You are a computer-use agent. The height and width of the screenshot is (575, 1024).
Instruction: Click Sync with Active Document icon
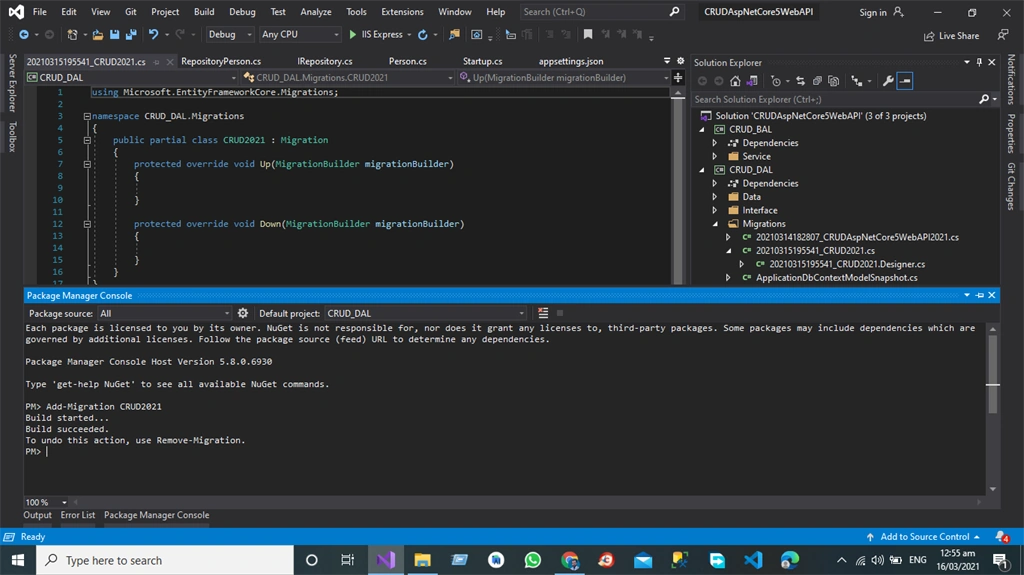[800, 81]
